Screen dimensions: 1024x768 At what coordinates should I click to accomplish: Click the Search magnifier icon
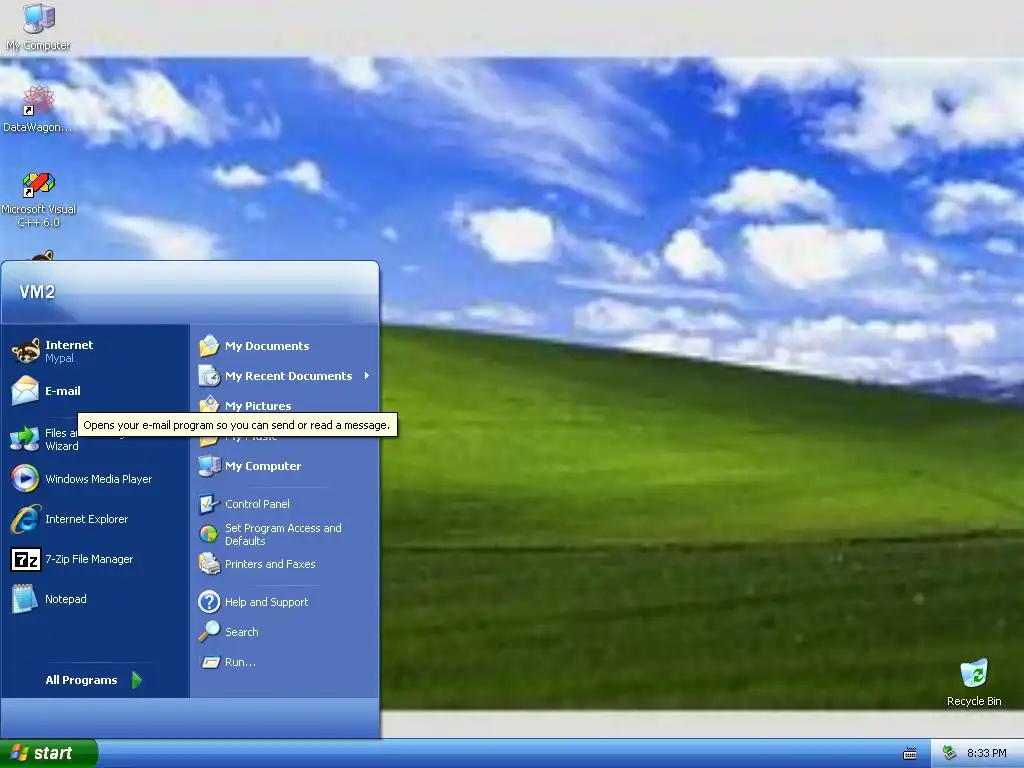tap(209, 632)
